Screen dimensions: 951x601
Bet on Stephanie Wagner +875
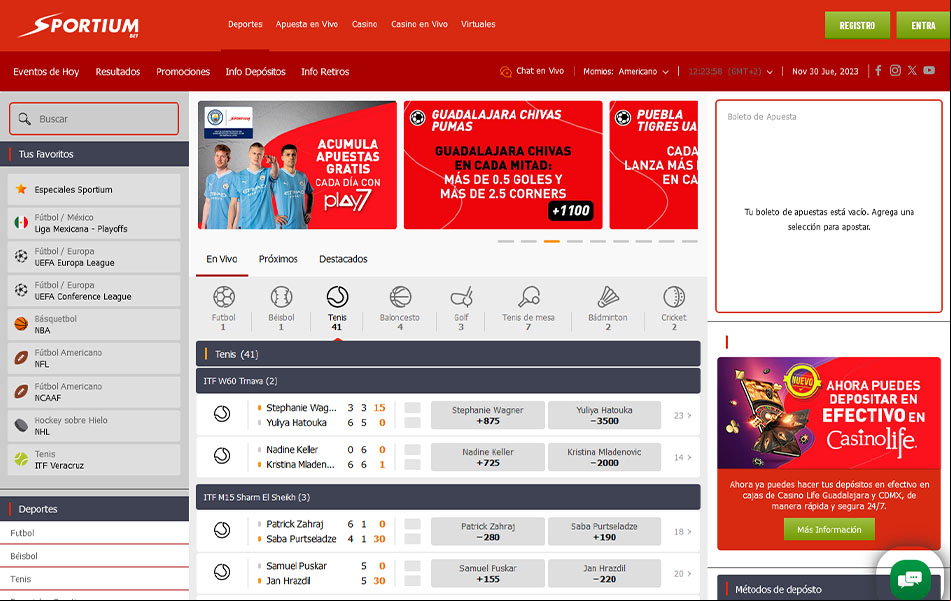pyautogui.click(x=488, y=415)
